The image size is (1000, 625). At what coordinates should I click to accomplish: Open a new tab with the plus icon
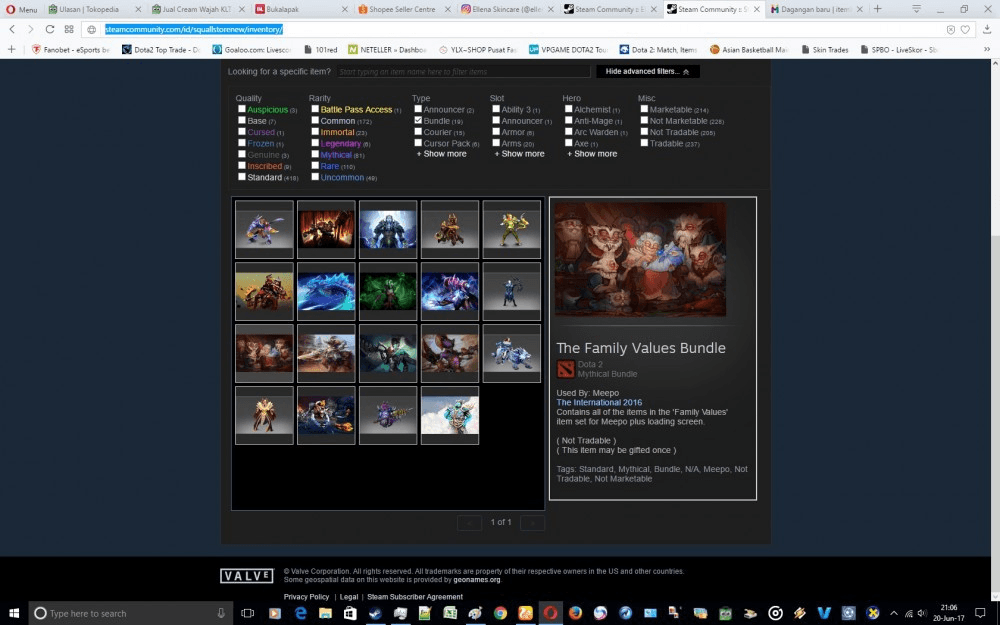[x=878, y=9]
